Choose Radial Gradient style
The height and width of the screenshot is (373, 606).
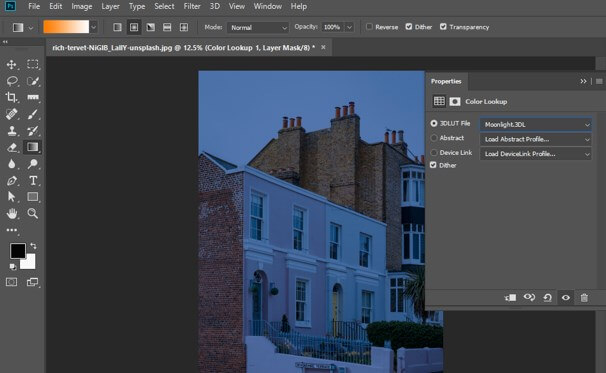[134, 27]
